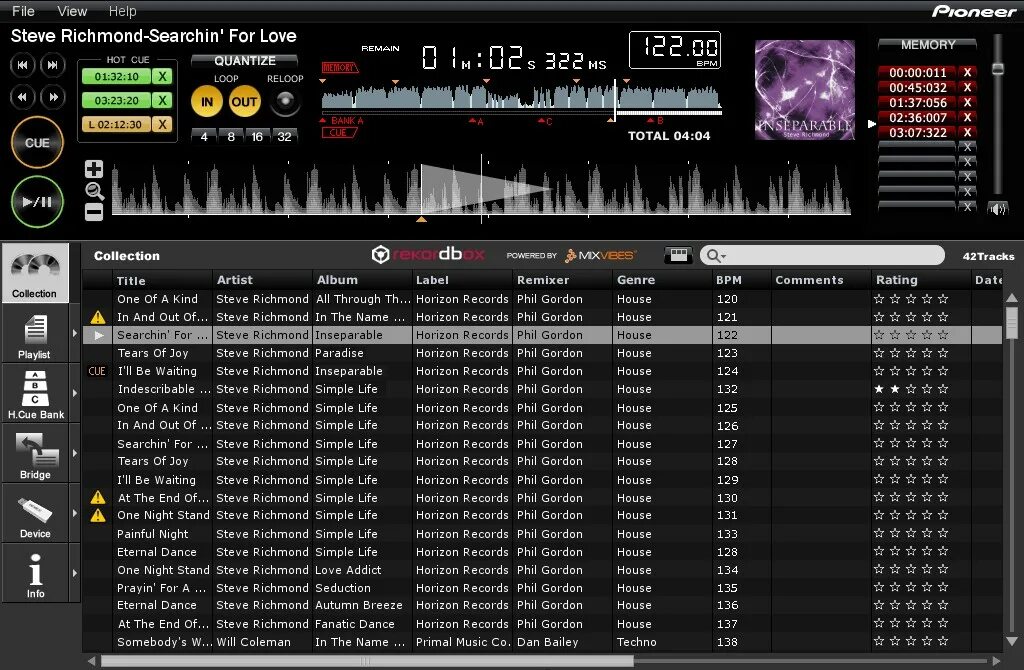1024x670 pixels.
Task: Set loop OUT point
Action: point(244,102)
